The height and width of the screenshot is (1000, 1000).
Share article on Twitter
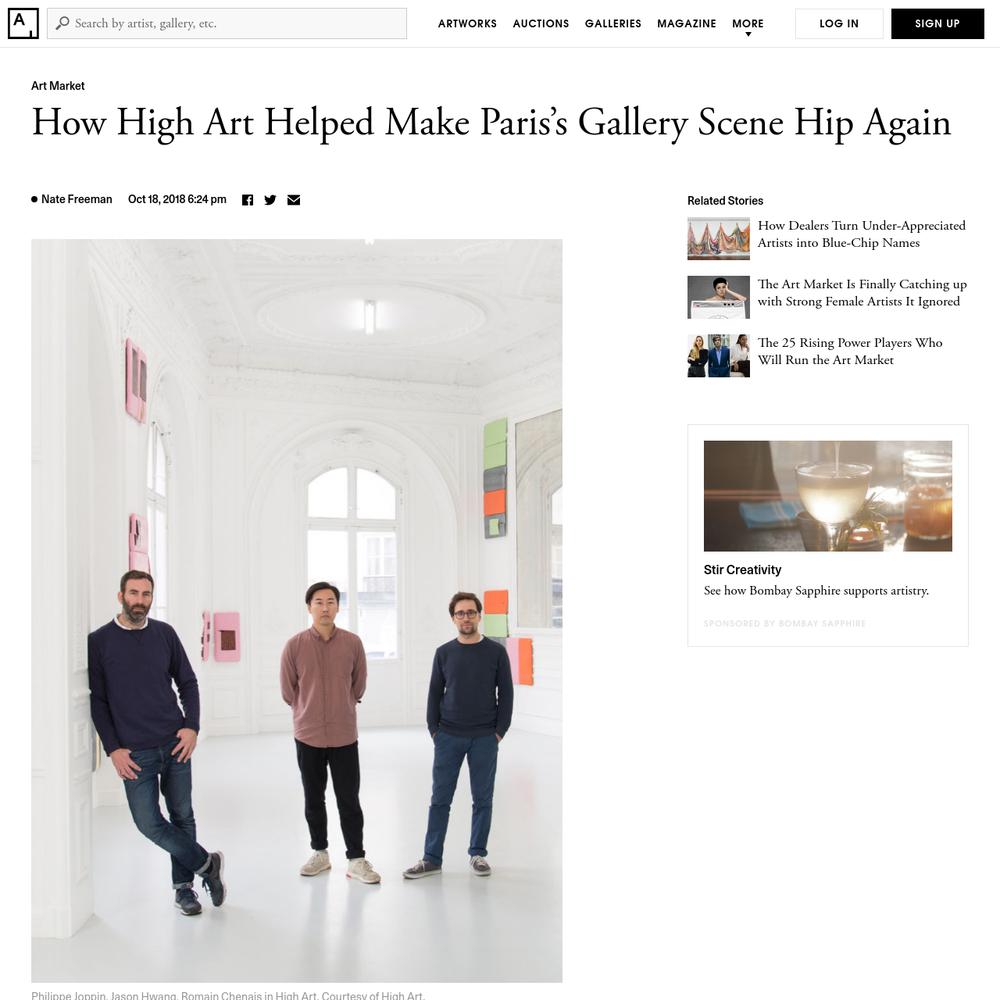coord(270,200)
